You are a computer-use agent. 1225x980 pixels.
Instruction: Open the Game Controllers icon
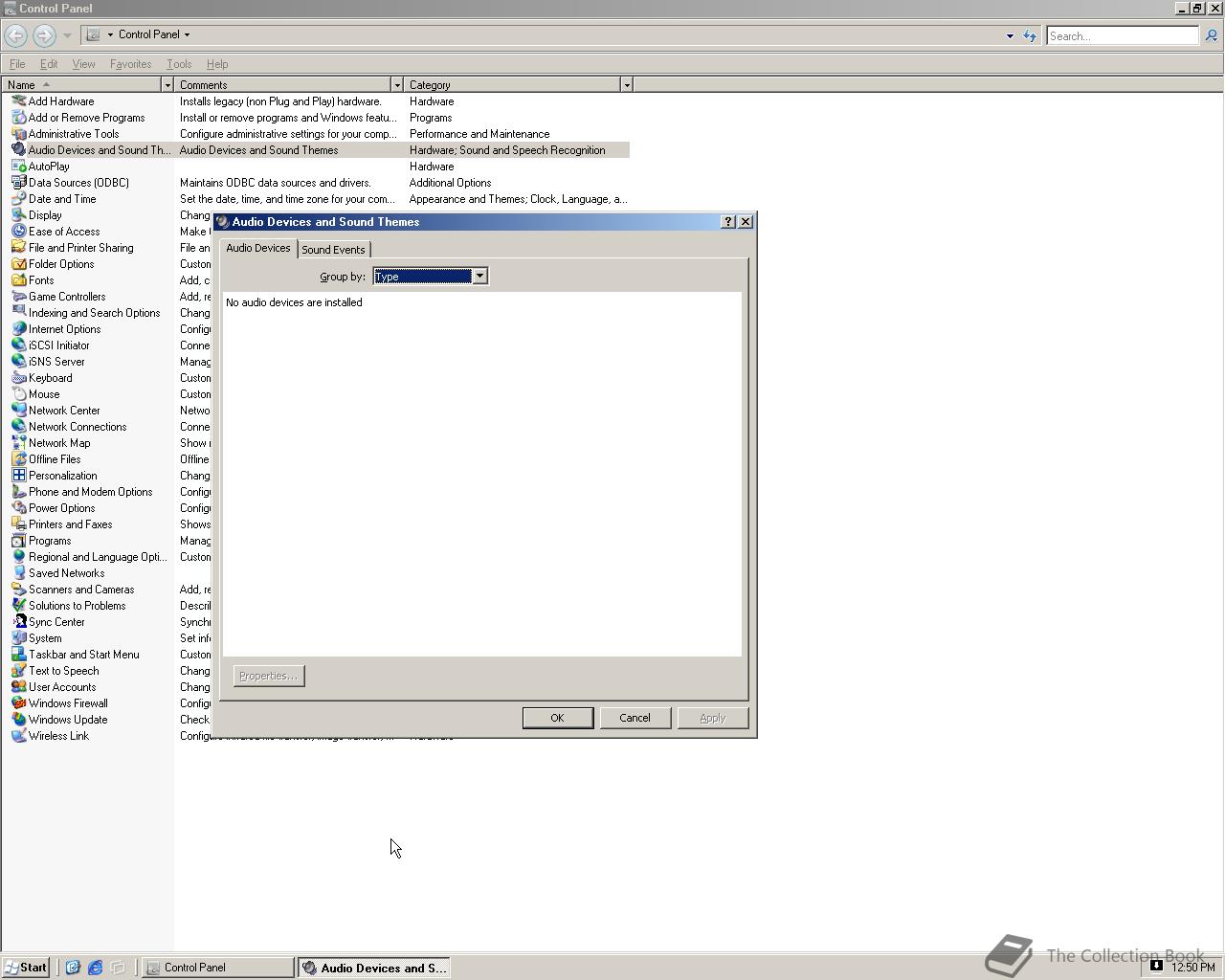point(18,297)
